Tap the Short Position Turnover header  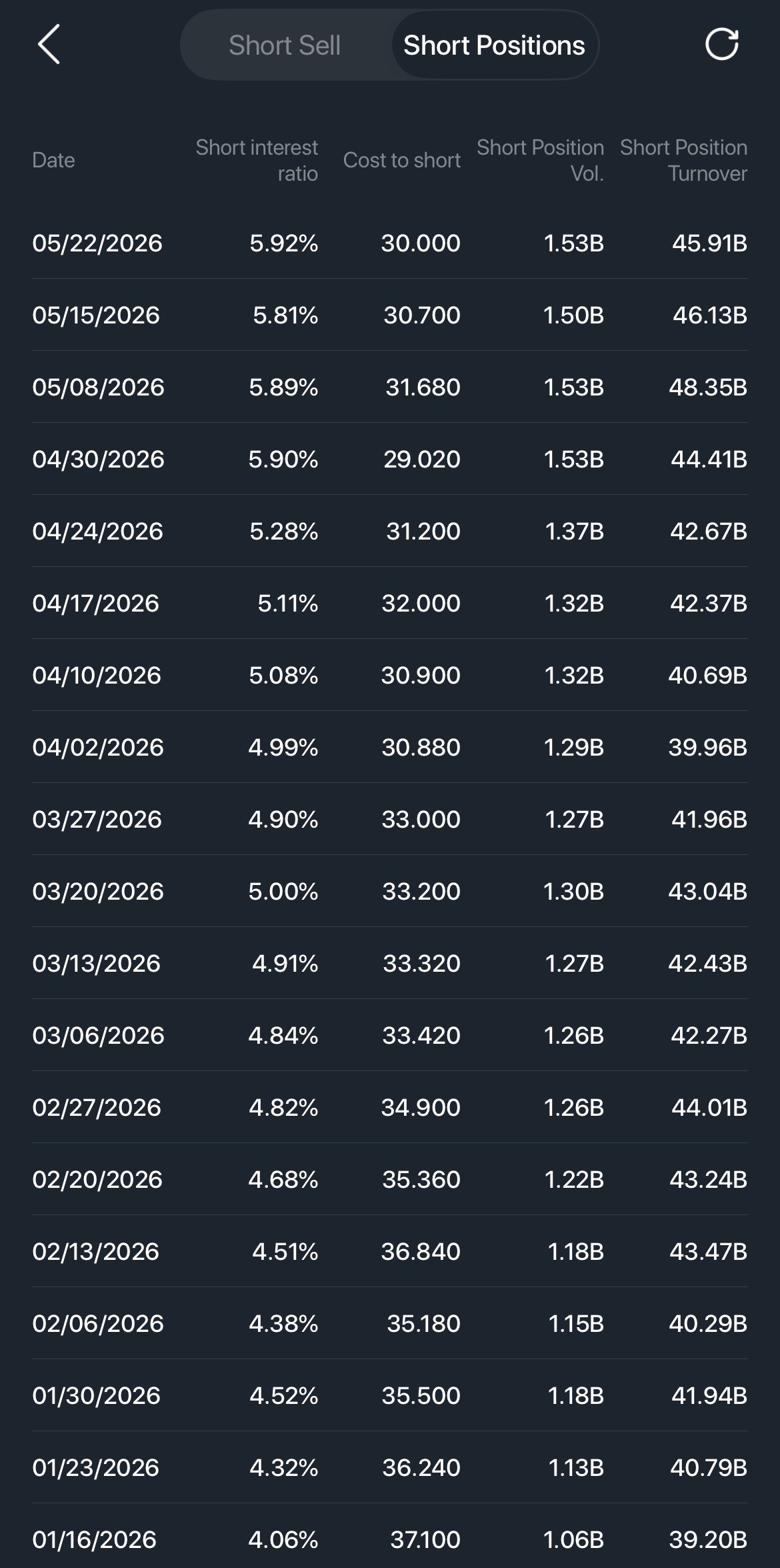pos(683,160)
